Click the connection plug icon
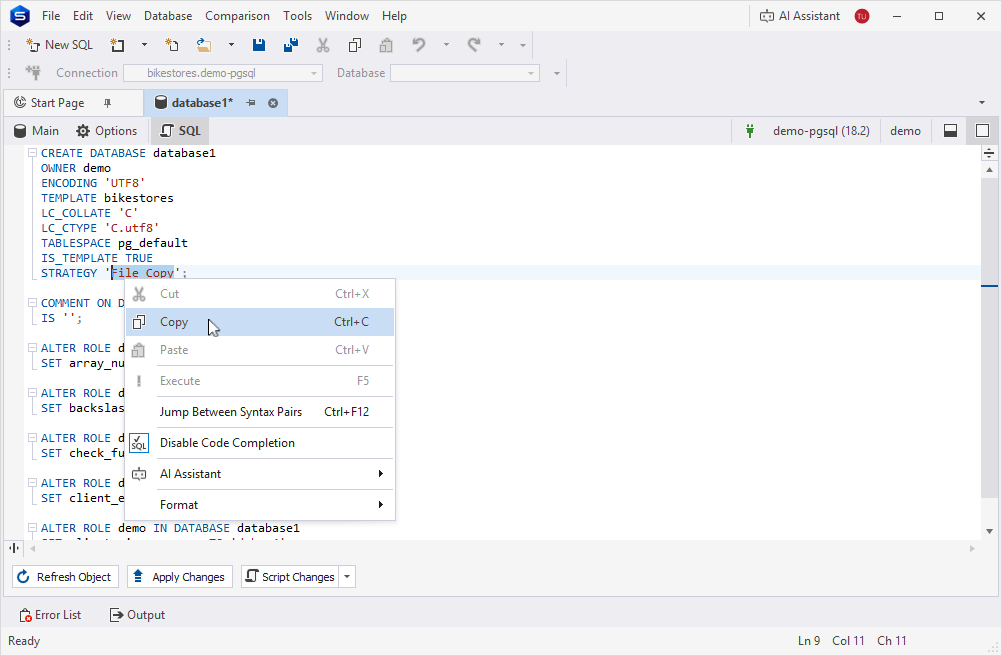 pyautogui.click(x=33, y=73)
